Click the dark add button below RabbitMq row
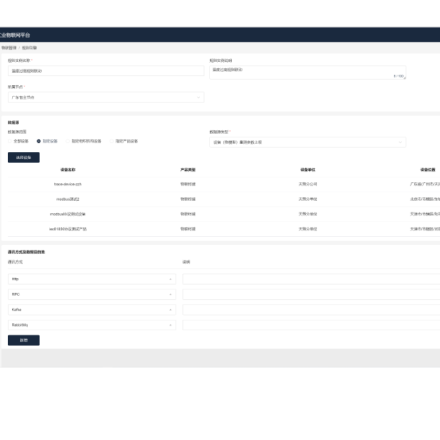Viewport: 440px width, 440px height. pos(24,340)
